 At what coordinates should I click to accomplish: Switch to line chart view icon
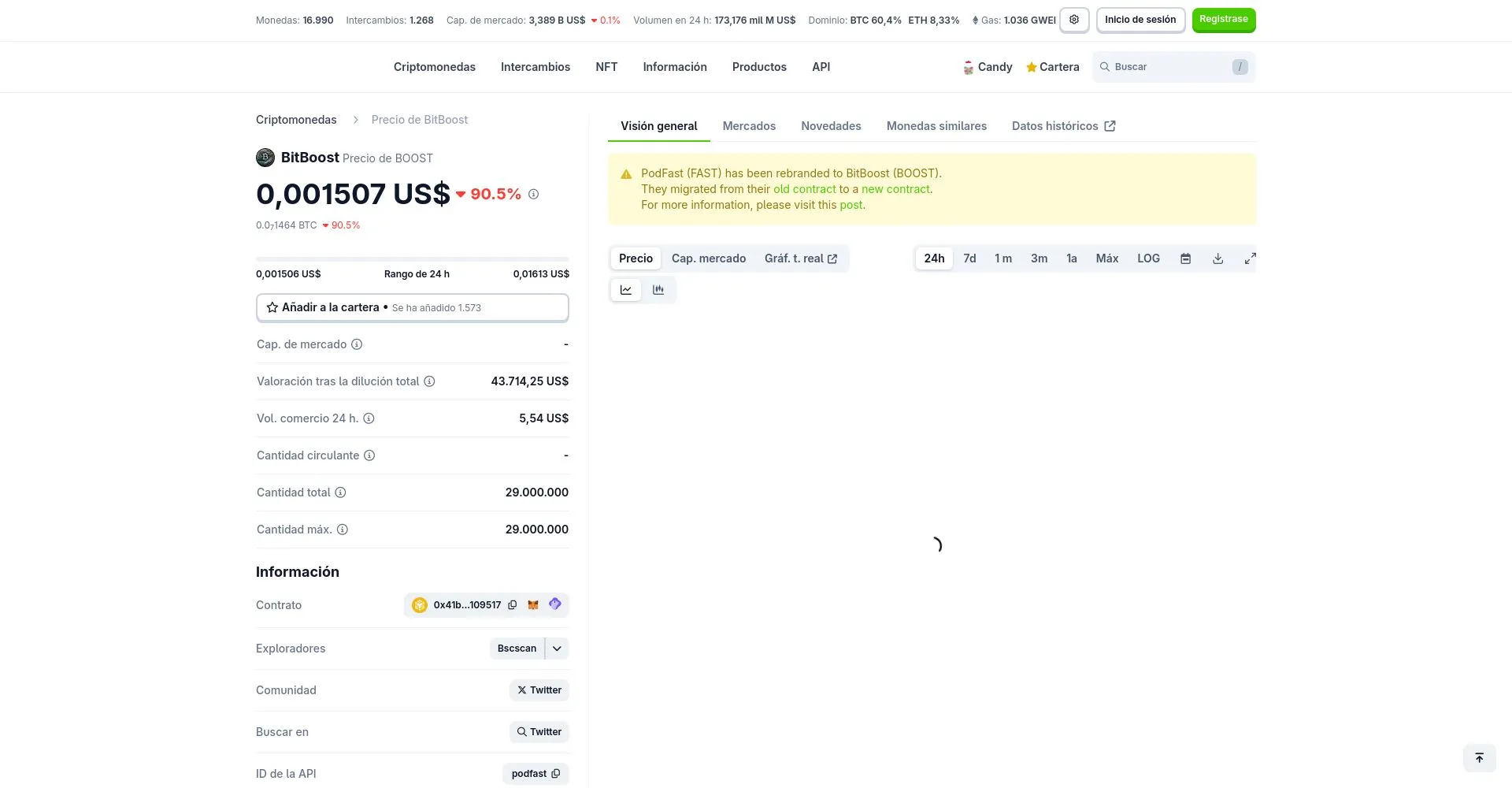[626, 290]
